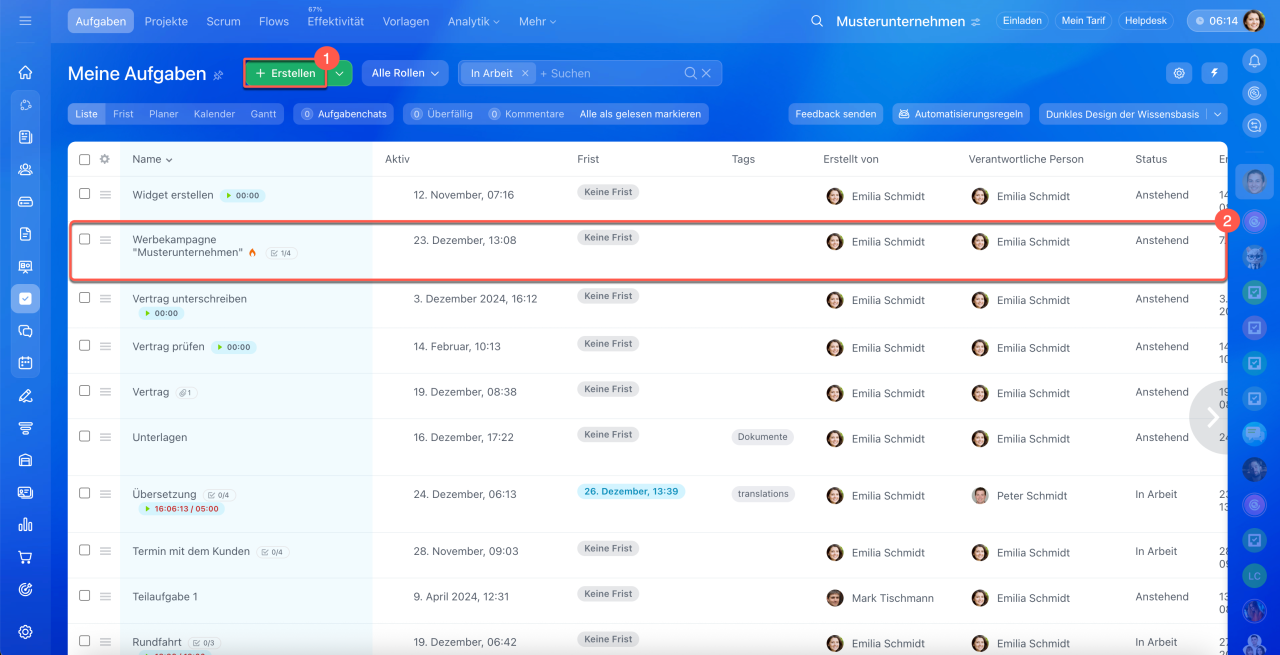The width and height of the screenshot is (1280, 655).
Task: Click the Suchen filter input field
Action: pyautogui.click(x=610, y=73)
